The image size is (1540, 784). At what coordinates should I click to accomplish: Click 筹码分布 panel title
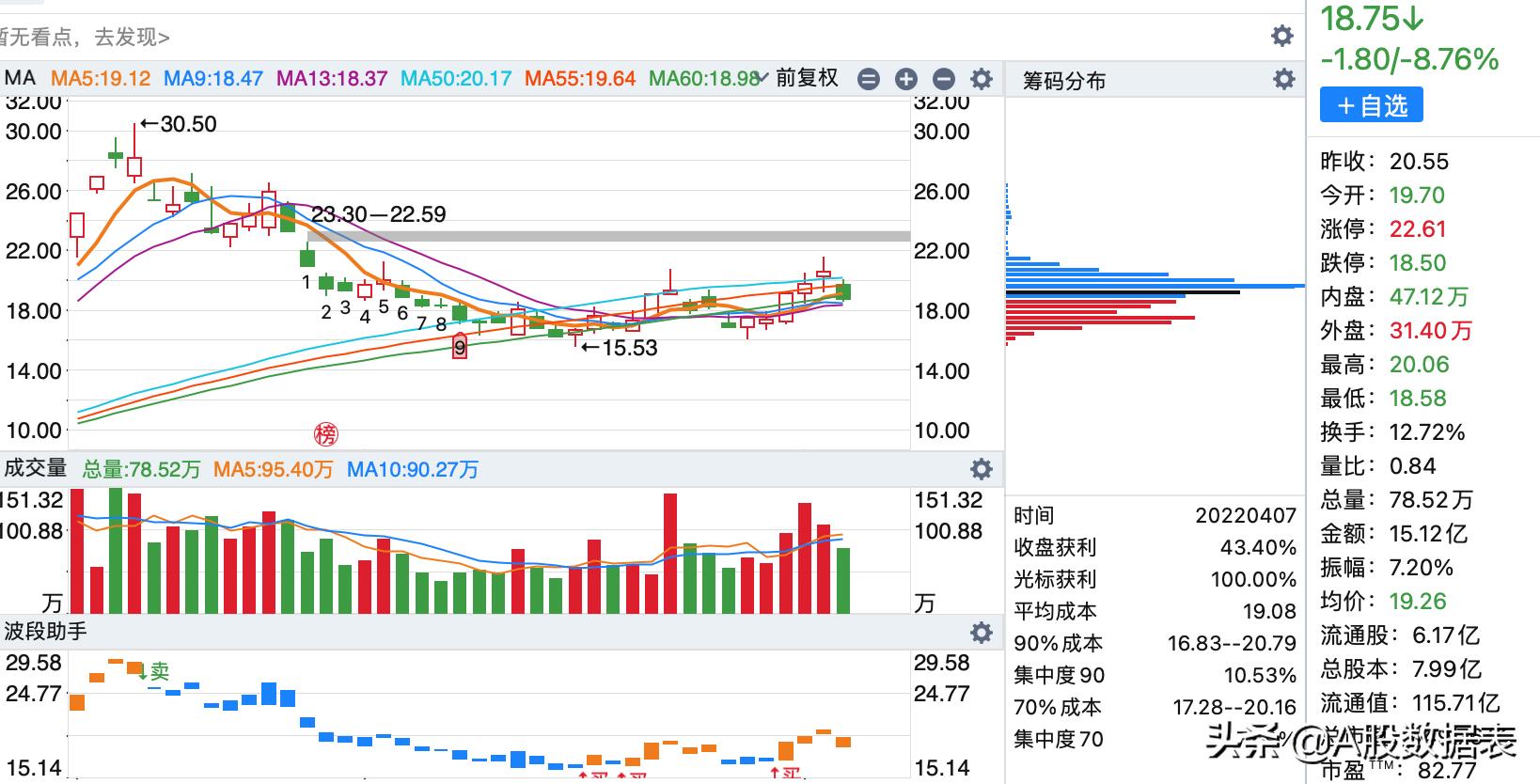coord(1064,81)
